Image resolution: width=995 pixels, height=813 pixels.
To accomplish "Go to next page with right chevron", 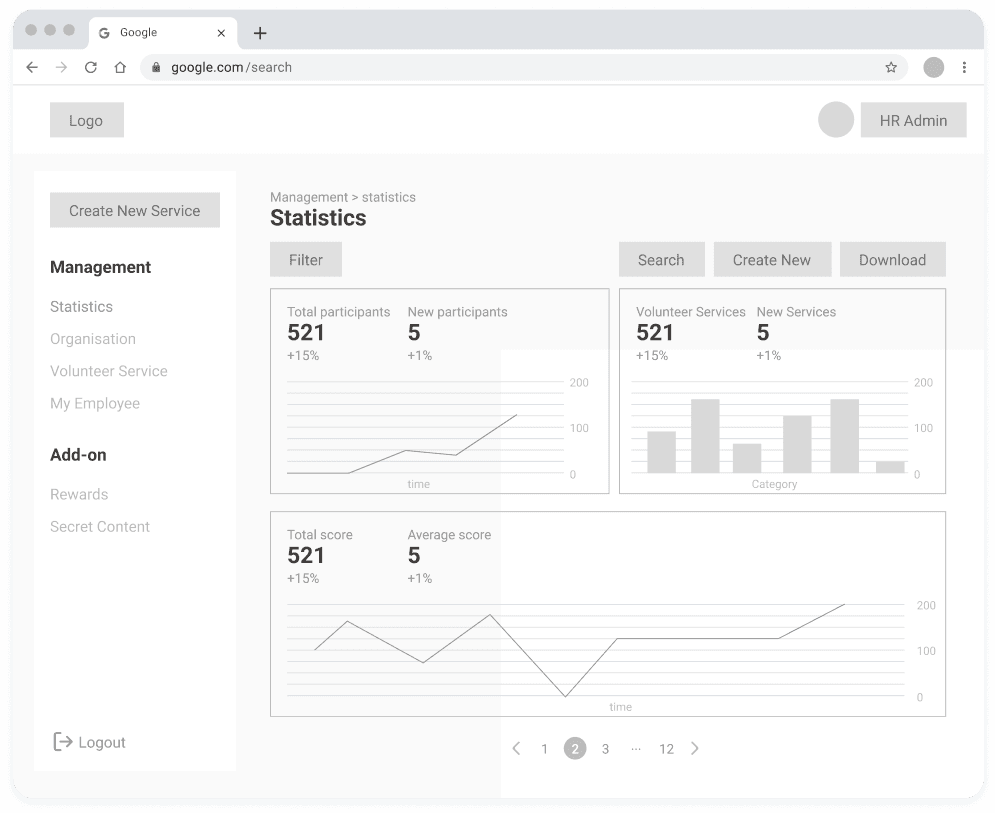I will [x=695, y=748].
